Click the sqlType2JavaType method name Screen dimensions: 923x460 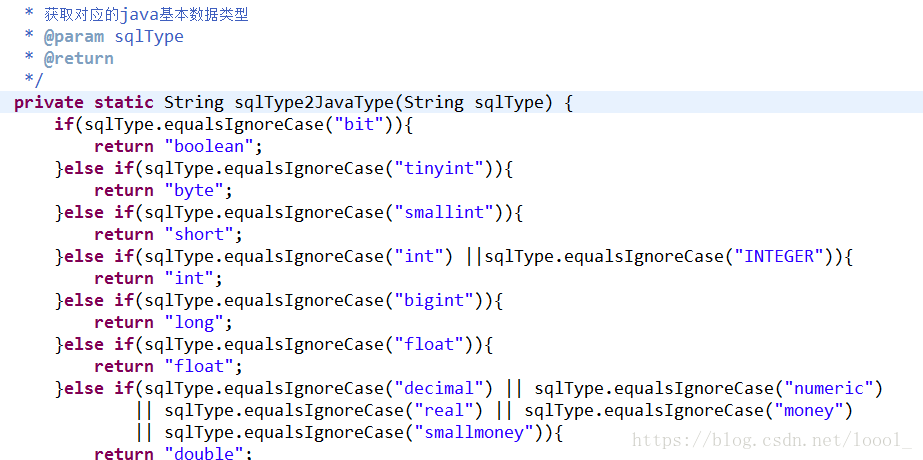[x=314, y=102]
